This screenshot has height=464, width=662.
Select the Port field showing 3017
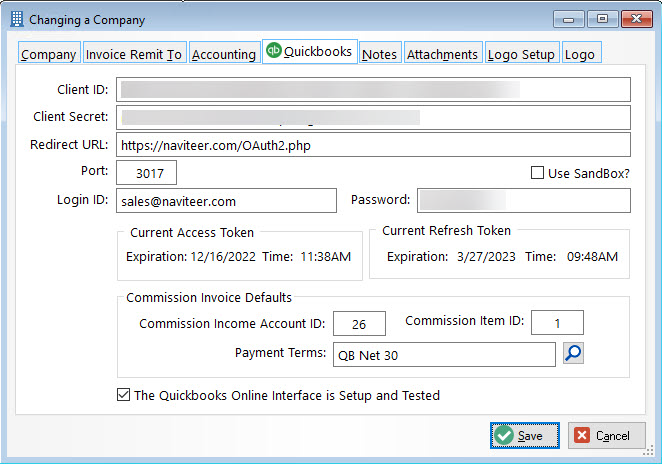click(x=147, y=173)
